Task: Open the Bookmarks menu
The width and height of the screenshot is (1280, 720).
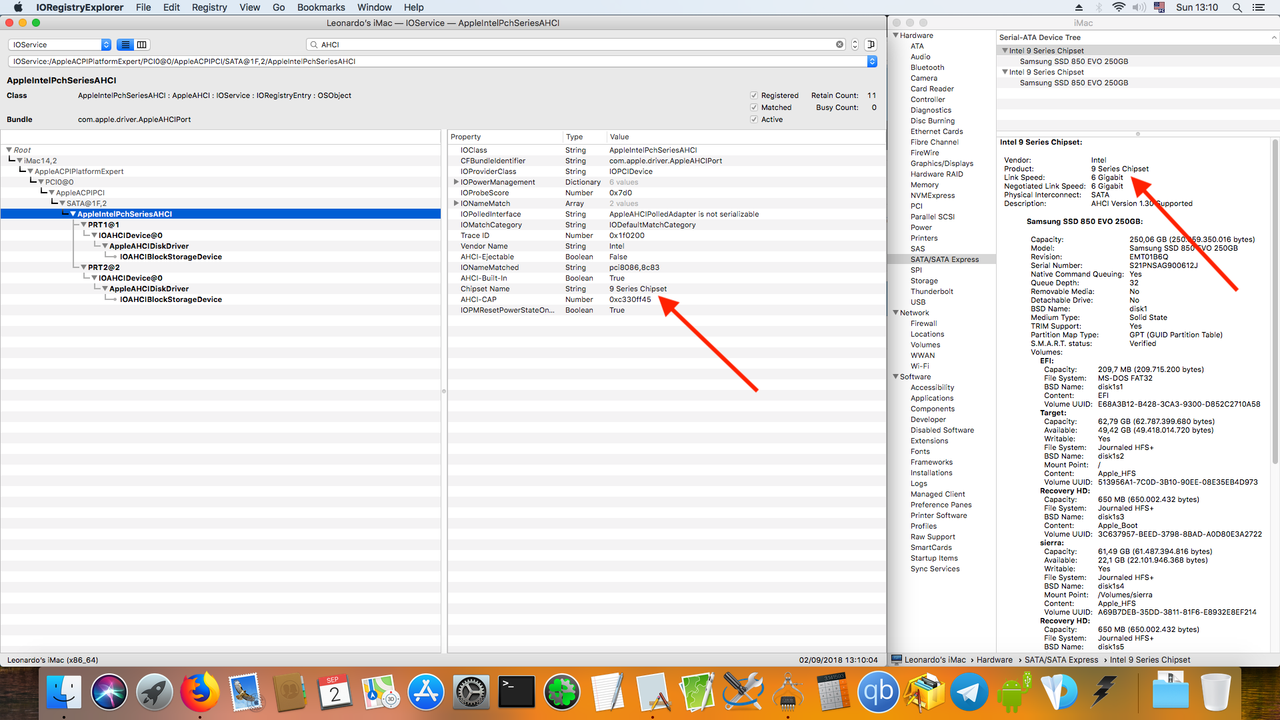Action: click(x=321, y=7)
